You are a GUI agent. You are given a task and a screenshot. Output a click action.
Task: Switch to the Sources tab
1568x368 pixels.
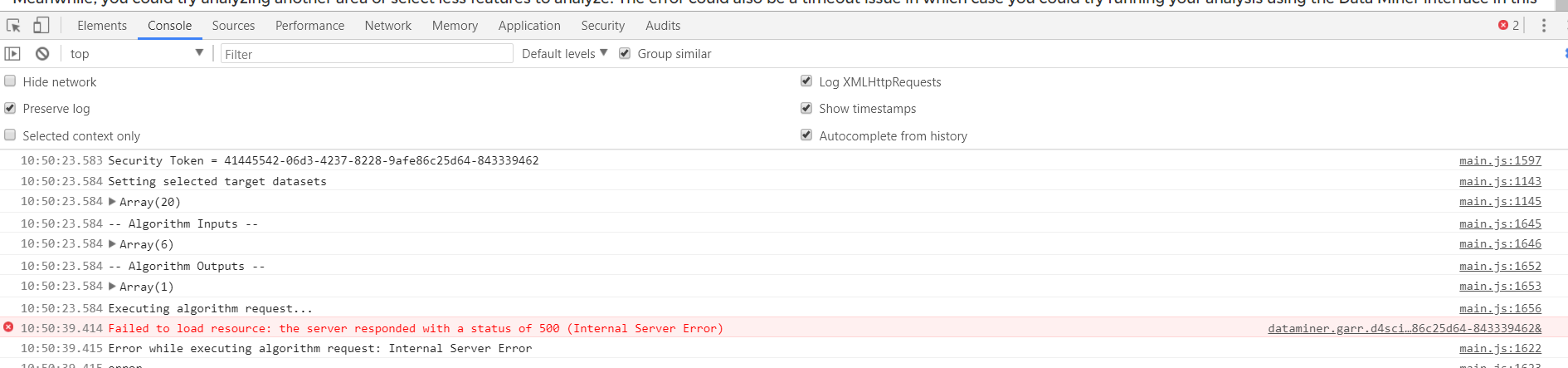pyautogui.click(x=233, y=26)
